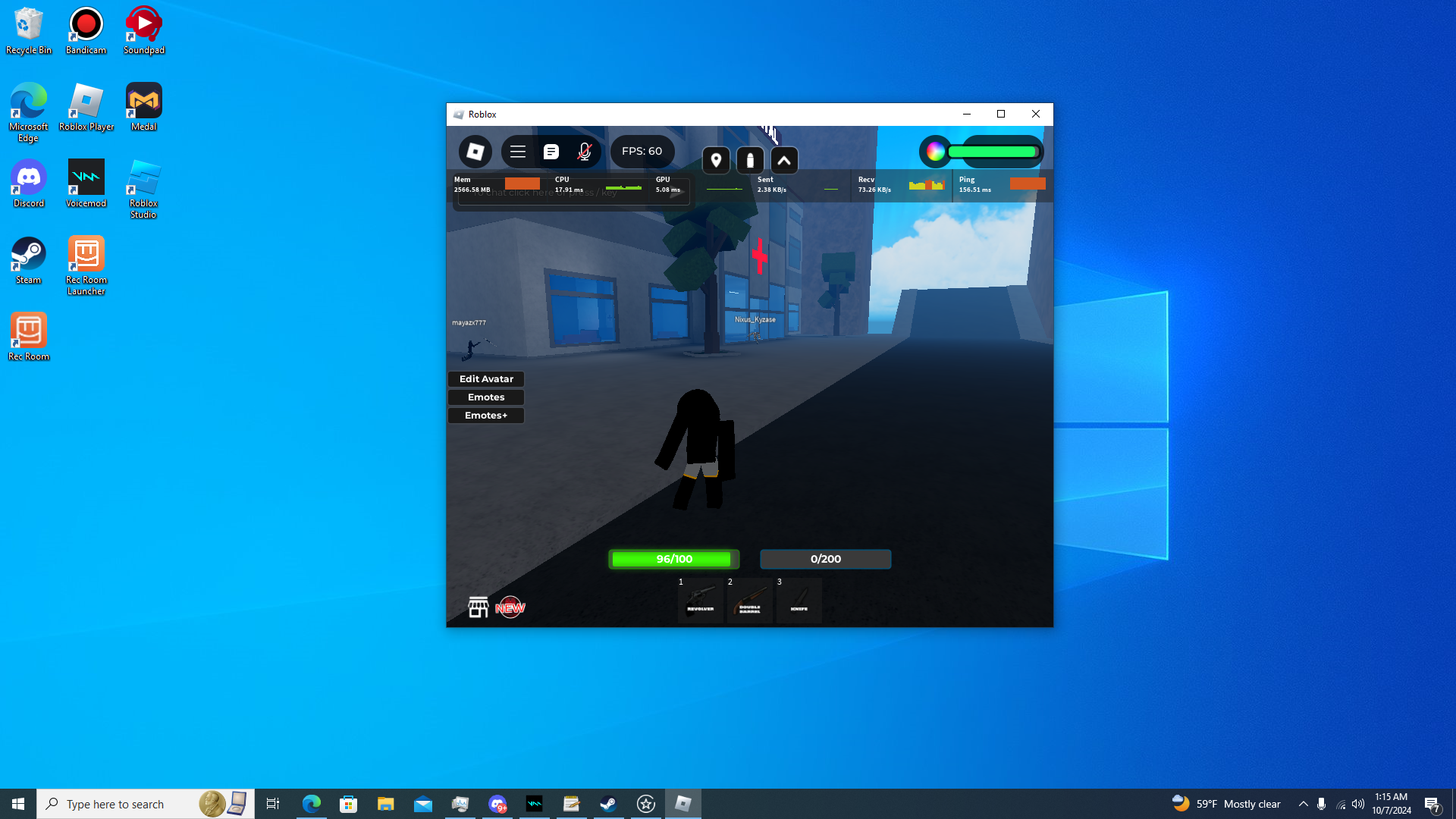Open the in-game shop stall icon
This screenshot has width=1456, height=819.
click(x=478, y=607)
